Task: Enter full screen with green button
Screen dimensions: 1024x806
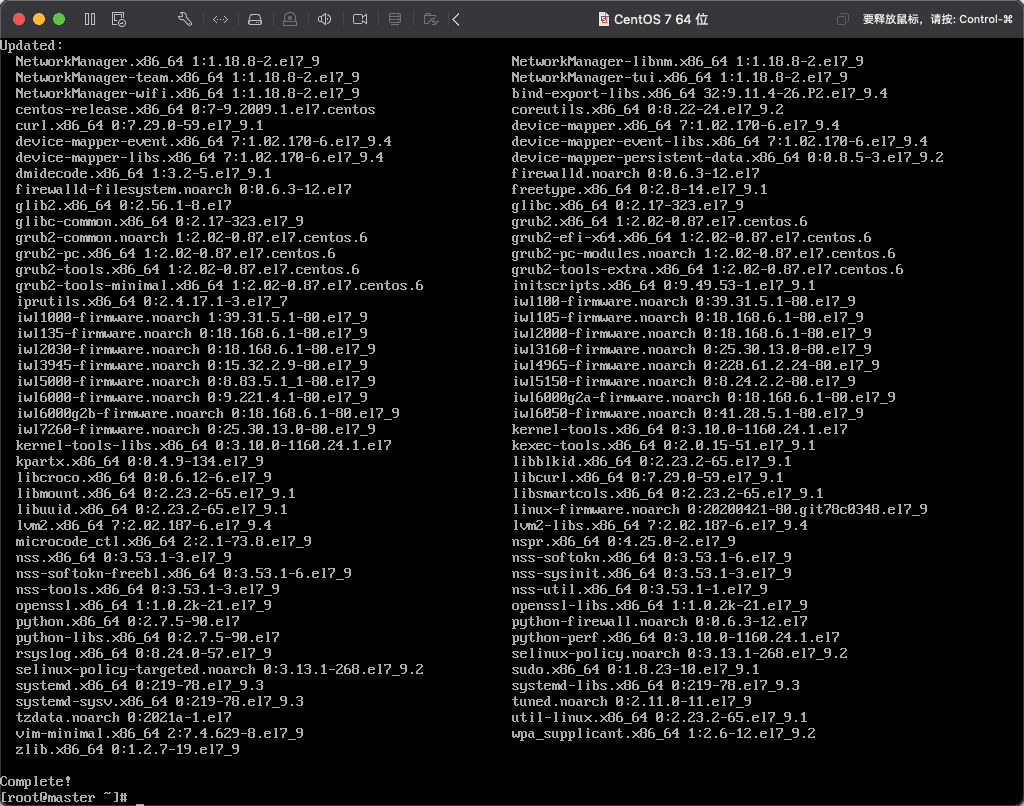Action: pos(59,19)
